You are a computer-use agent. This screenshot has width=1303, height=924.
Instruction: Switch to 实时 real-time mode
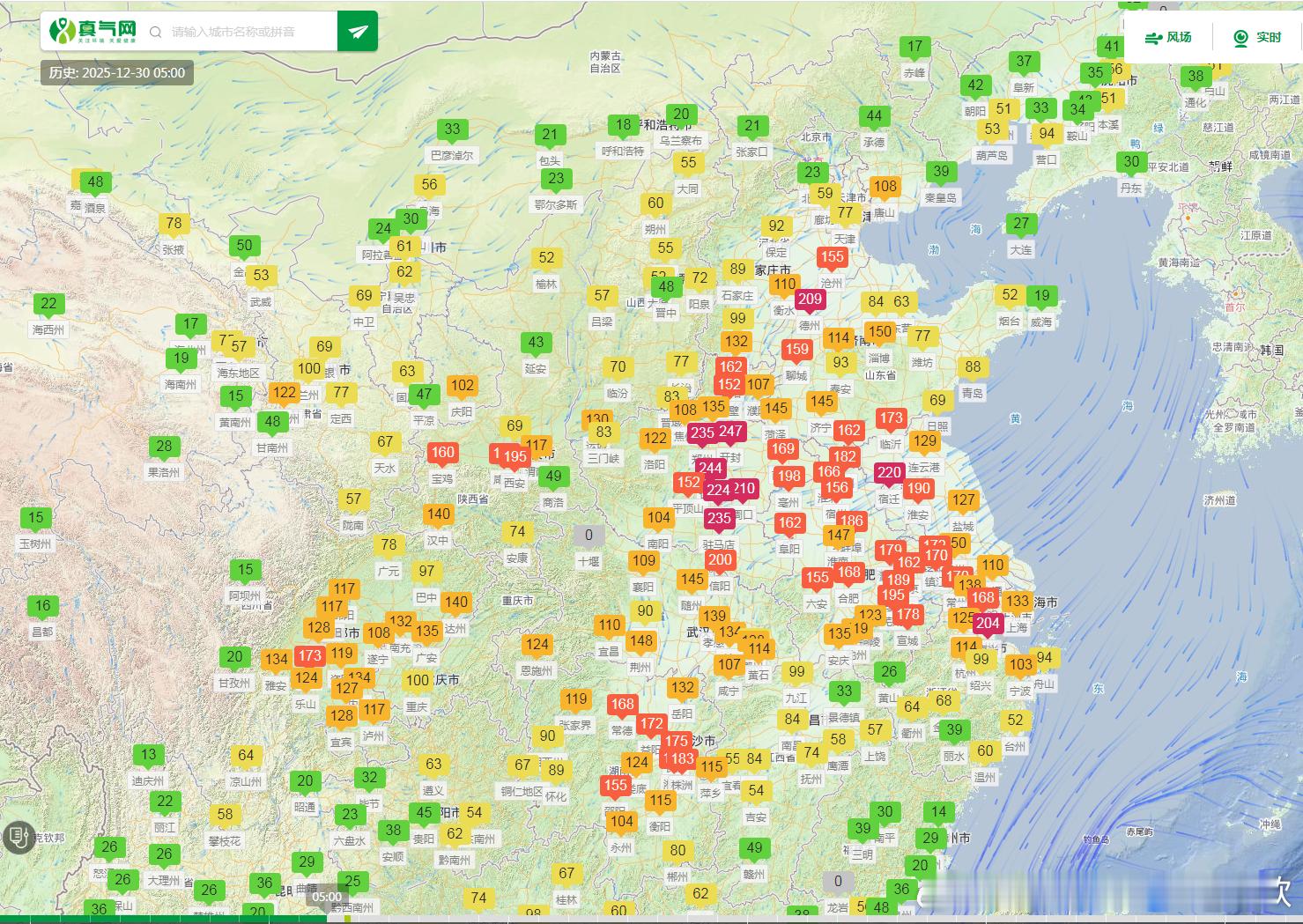point(1257,38)
